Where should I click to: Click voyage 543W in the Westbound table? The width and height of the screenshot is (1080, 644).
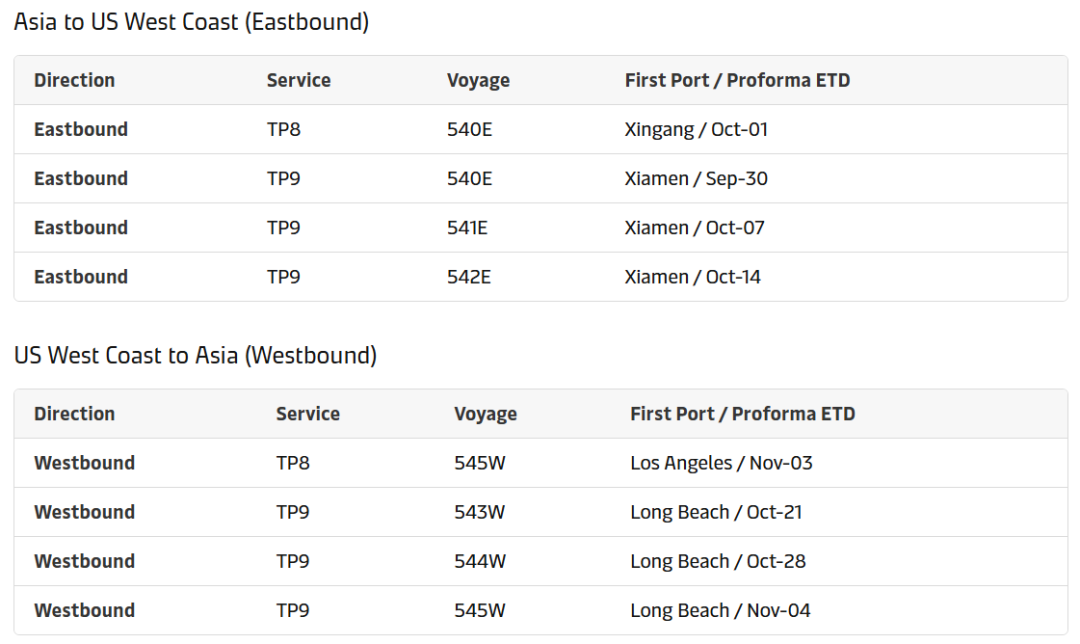coord(480,512)
